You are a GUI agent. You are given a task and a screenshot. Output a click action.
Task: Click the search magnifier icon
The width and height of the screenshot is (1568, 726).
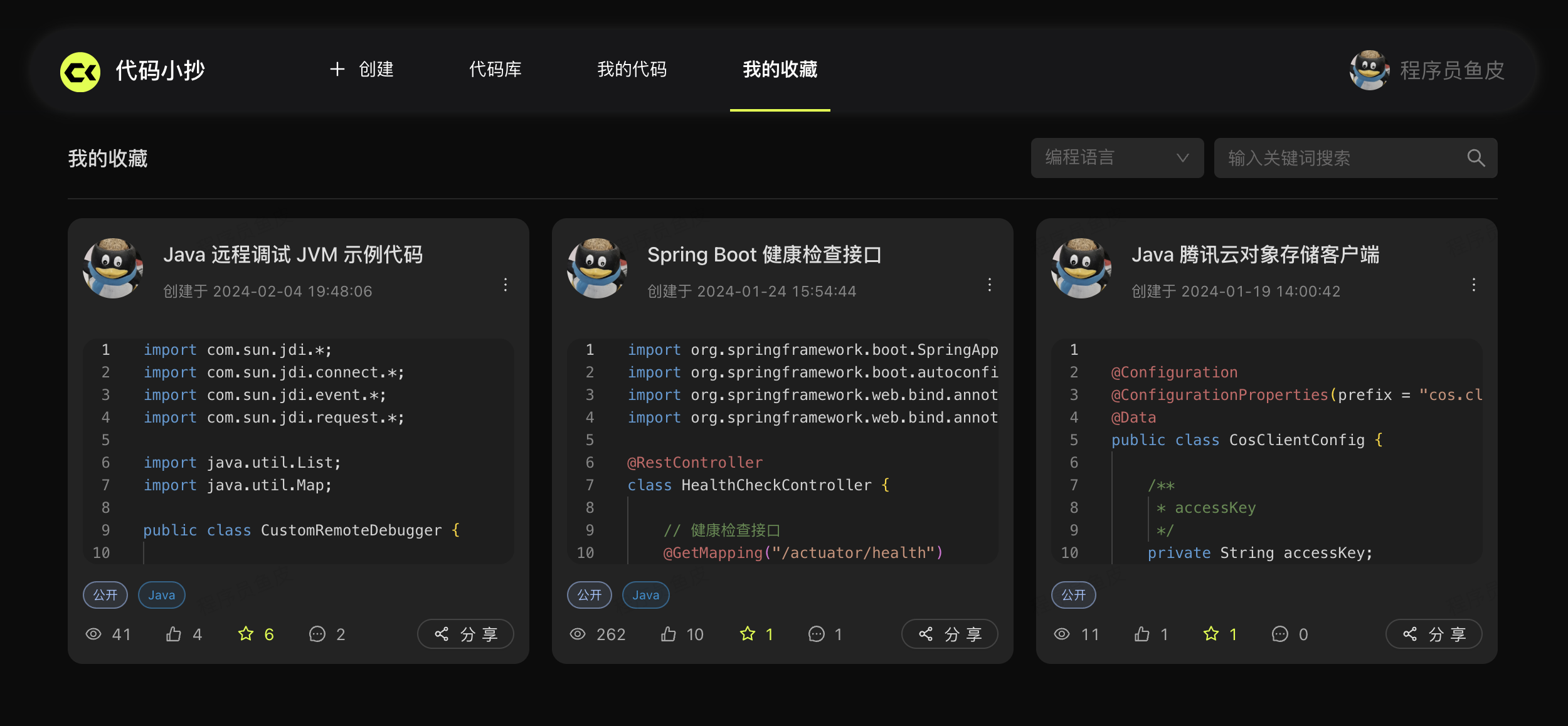pos(1476,158)
